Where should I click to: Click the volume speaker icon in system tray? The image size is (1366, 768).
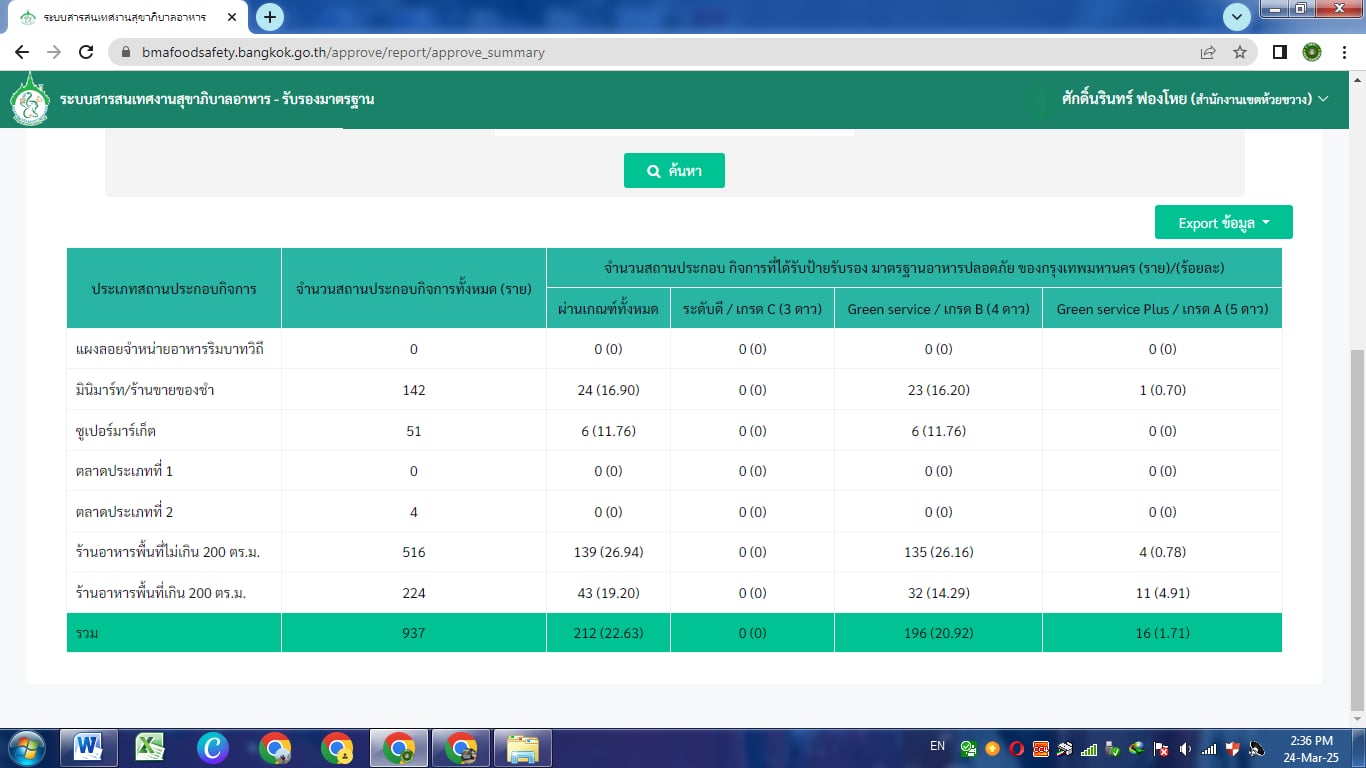coord(1185,748)
